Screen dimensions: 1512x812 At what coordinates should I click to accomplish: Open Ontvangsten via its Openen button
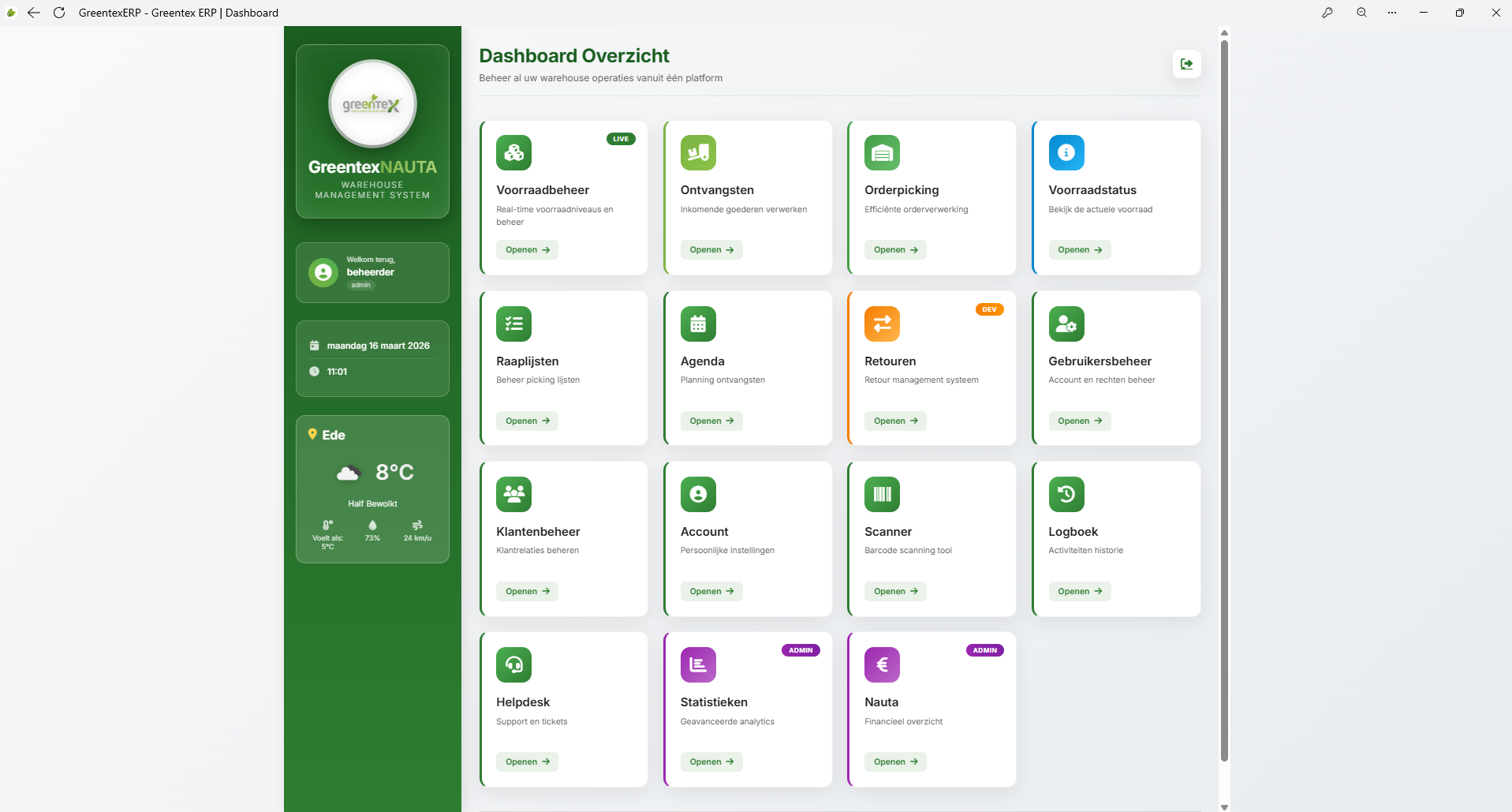point(711,250)
